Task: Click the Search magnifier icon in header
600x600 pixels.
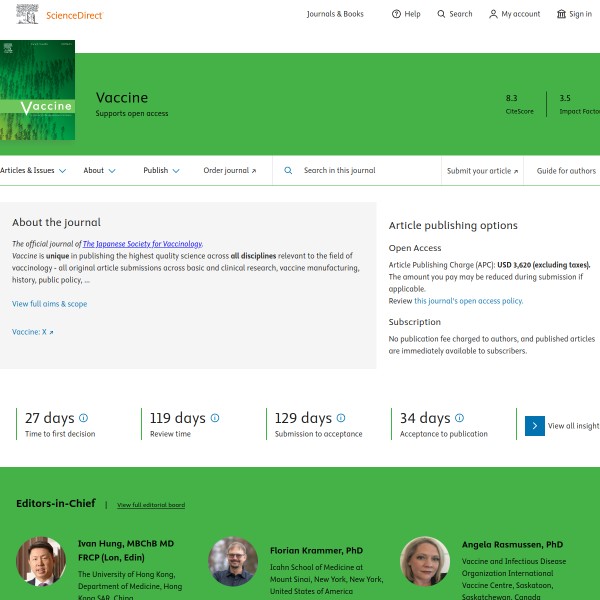Action: tap(442, 14)
